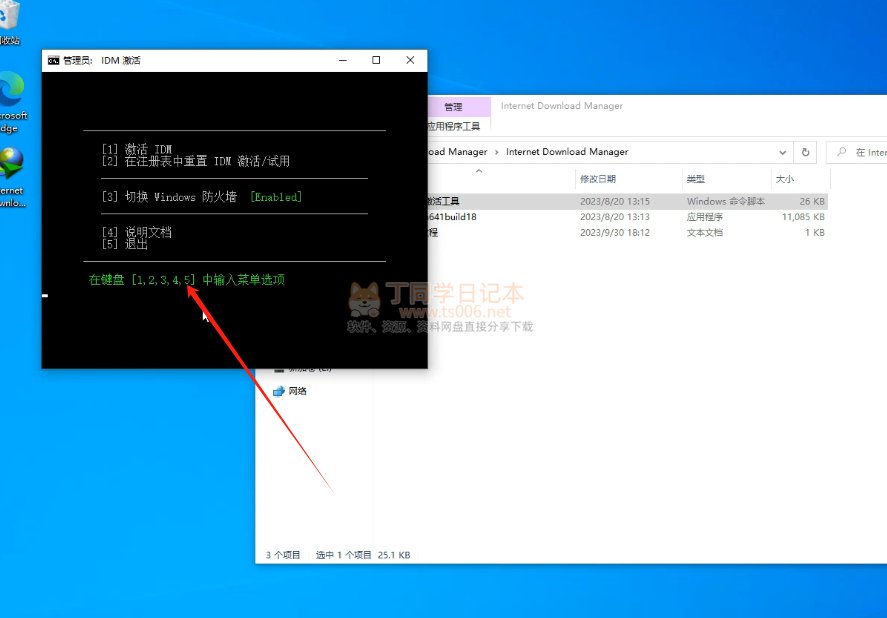This screenshot has width=887, height=618.
Task: Click the 管理员: IDM 激活 title bar text
Action: tap(102, 61)
